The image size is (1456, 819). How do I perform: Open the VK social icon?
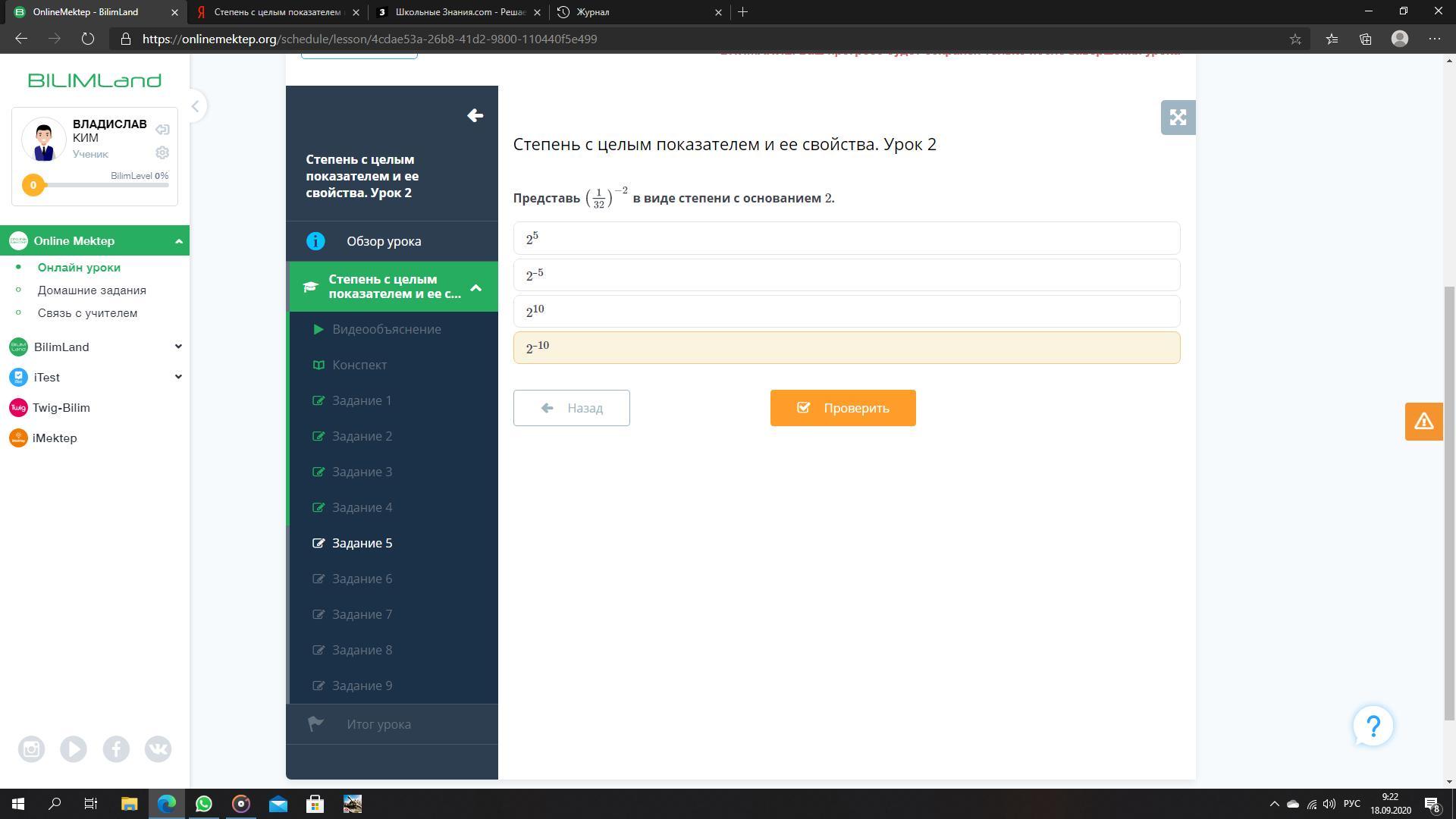pos(158,749)
